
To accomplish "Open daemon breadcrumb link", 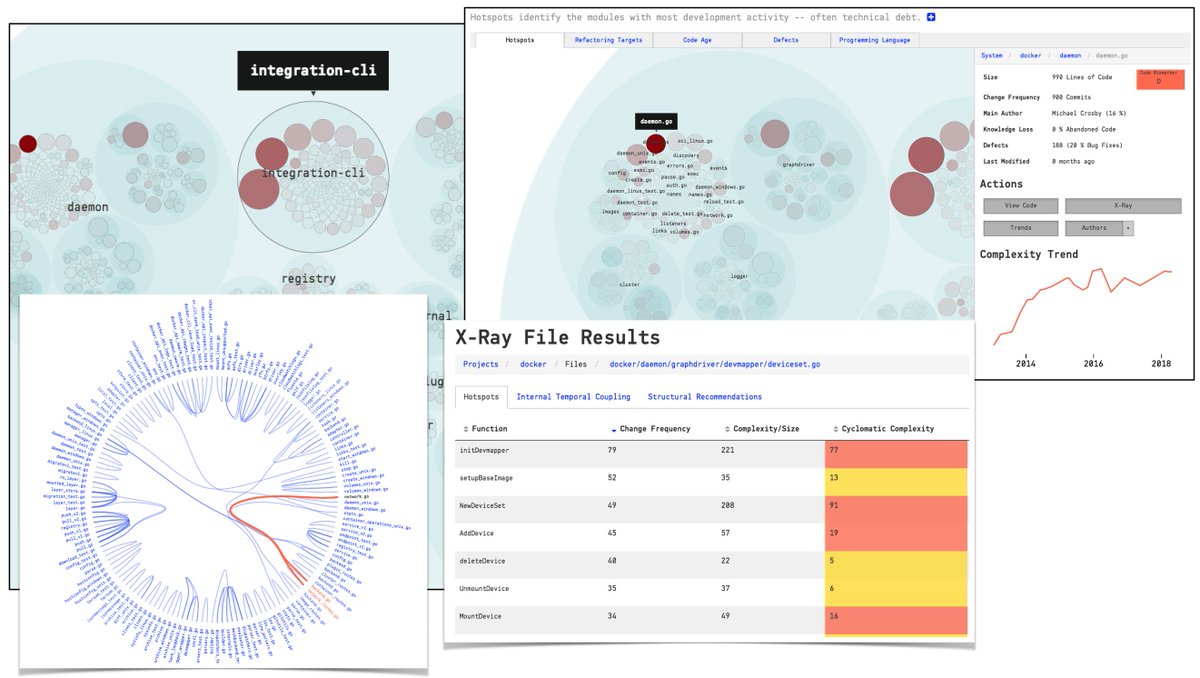I will (1070, 56).
